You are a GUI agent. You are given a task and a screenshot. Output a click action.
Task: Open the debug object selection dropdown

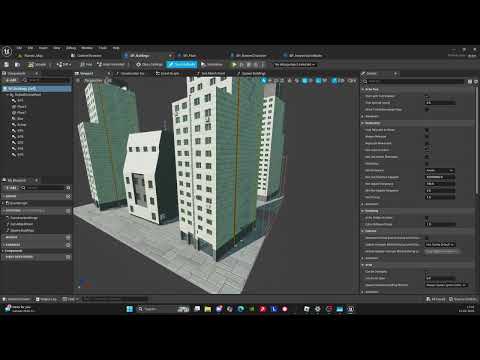click(295, 65)
